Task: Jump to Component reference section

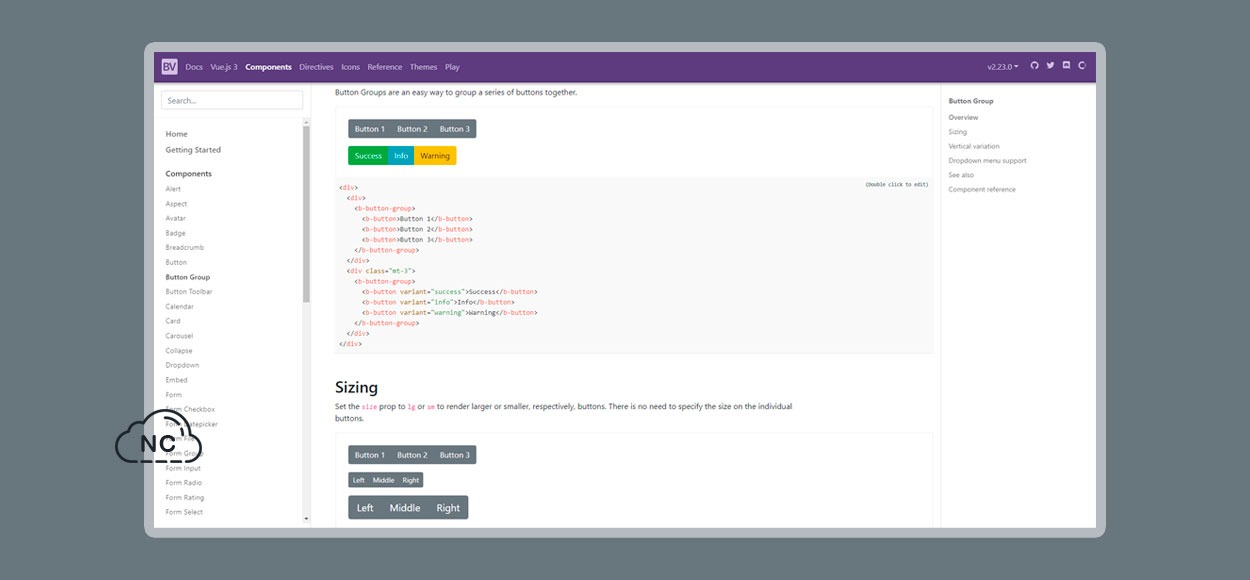Action: click(982, 189)
